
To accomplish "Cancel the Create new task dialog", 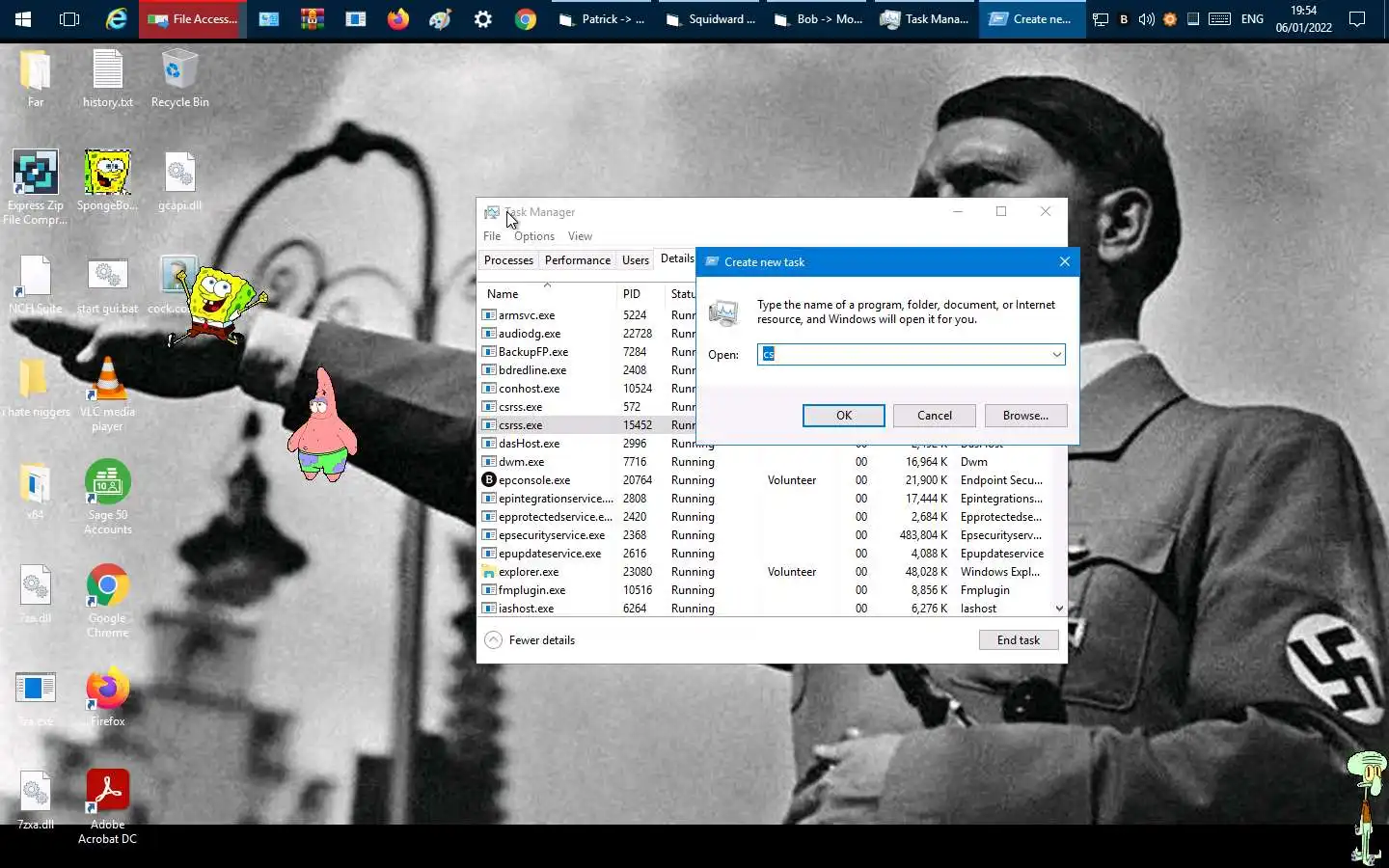I will (935, 416).
